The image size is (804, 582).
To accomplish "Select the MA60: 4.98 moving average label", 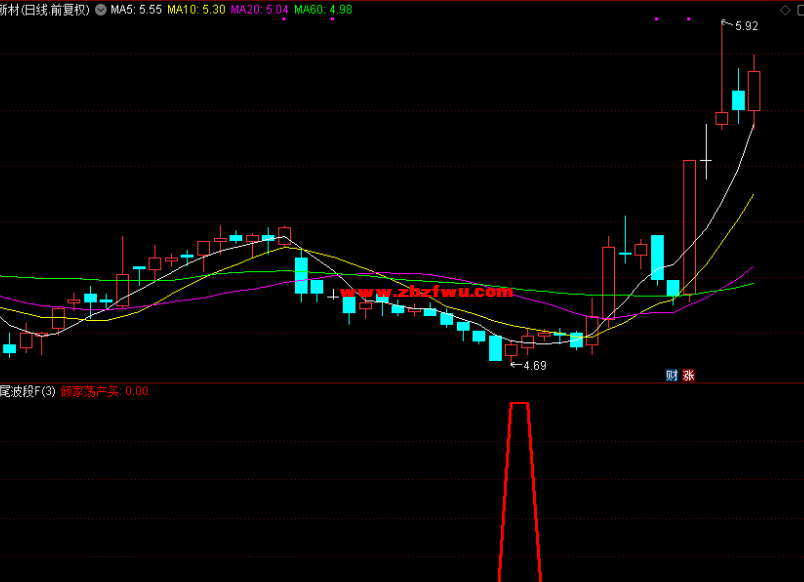I will (x=323, y=9).
